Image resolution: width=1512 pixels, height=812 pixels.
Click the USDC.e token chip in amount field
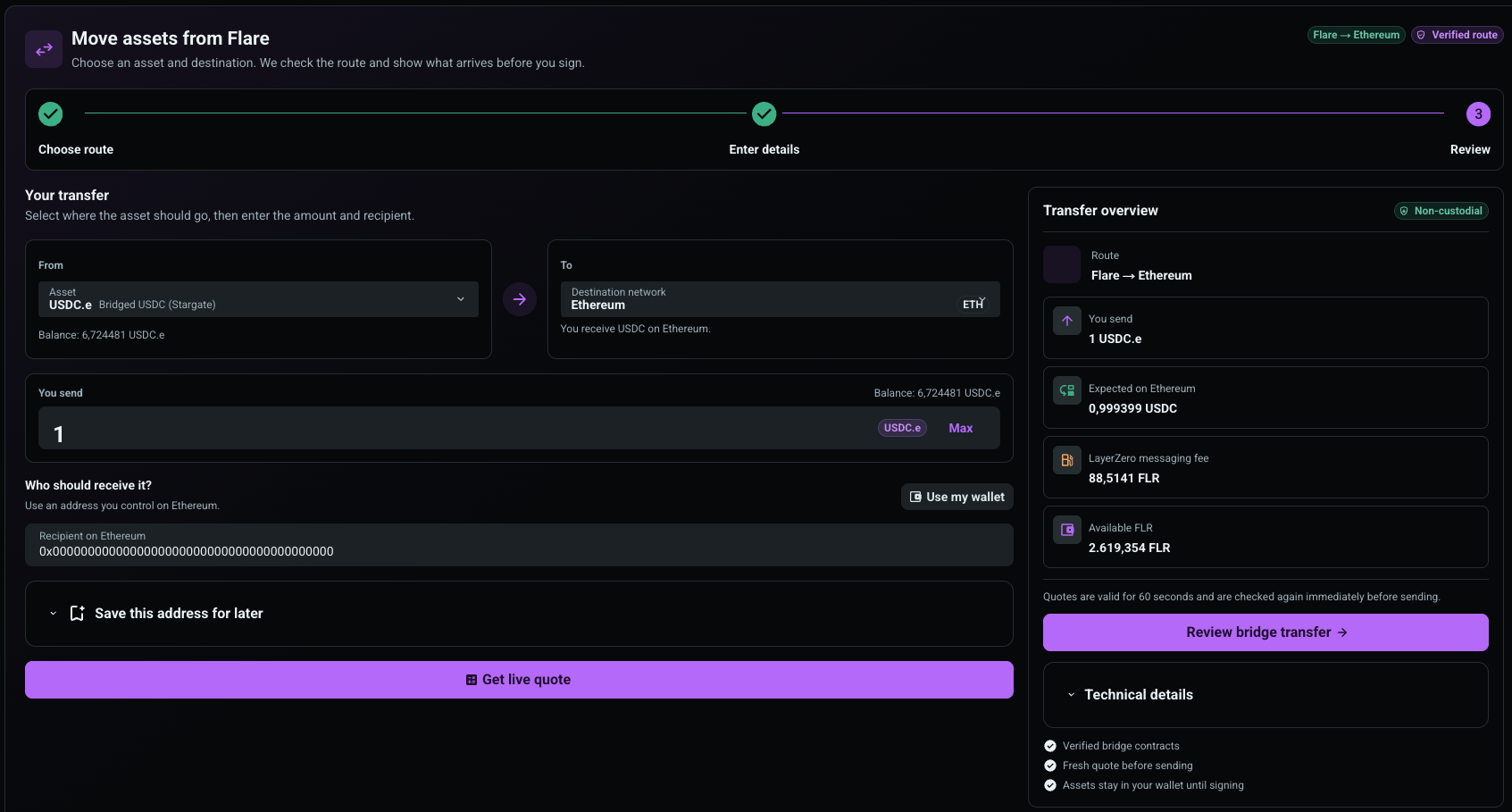[902, 428]
